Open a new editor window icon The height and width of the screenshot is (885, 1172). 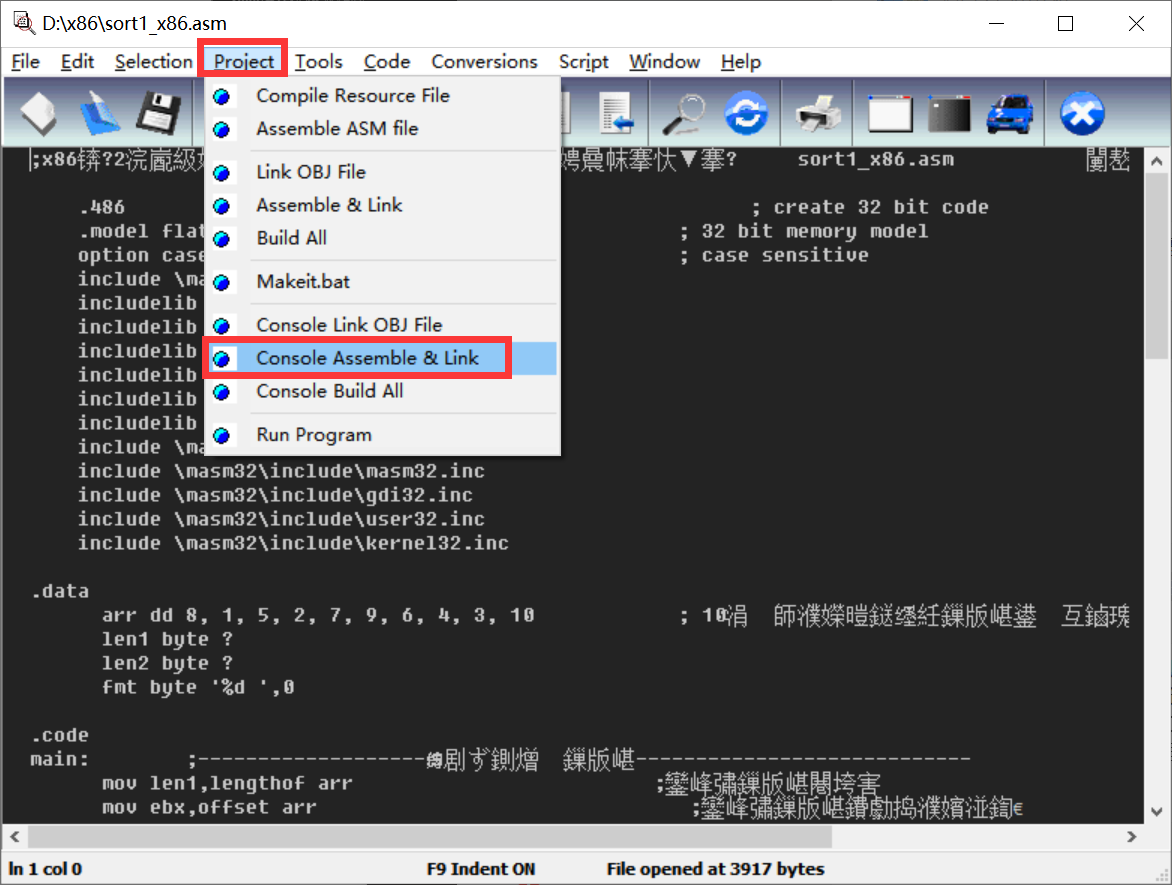(x=889, y=112)
